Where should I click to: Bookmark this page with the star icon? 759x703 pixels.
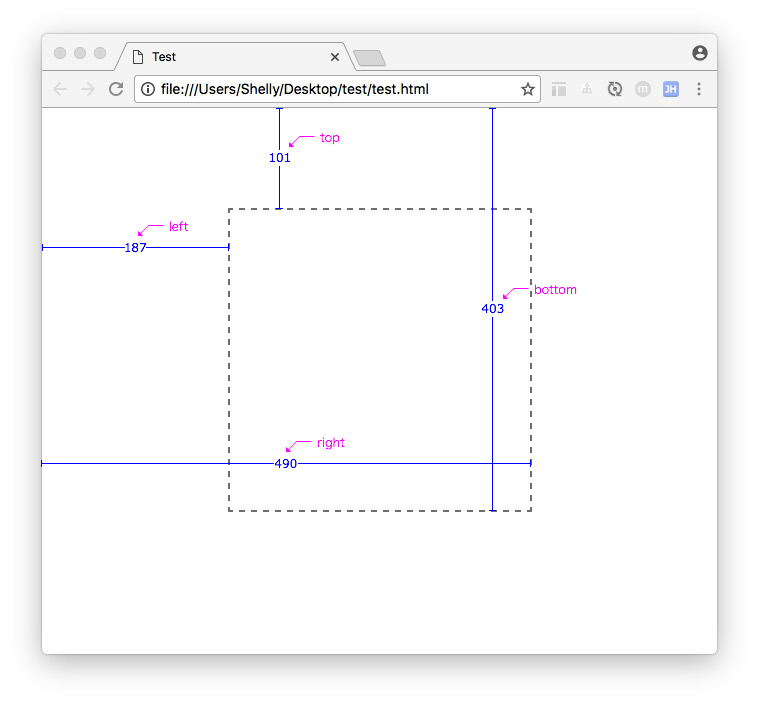[x=528, y=89]
